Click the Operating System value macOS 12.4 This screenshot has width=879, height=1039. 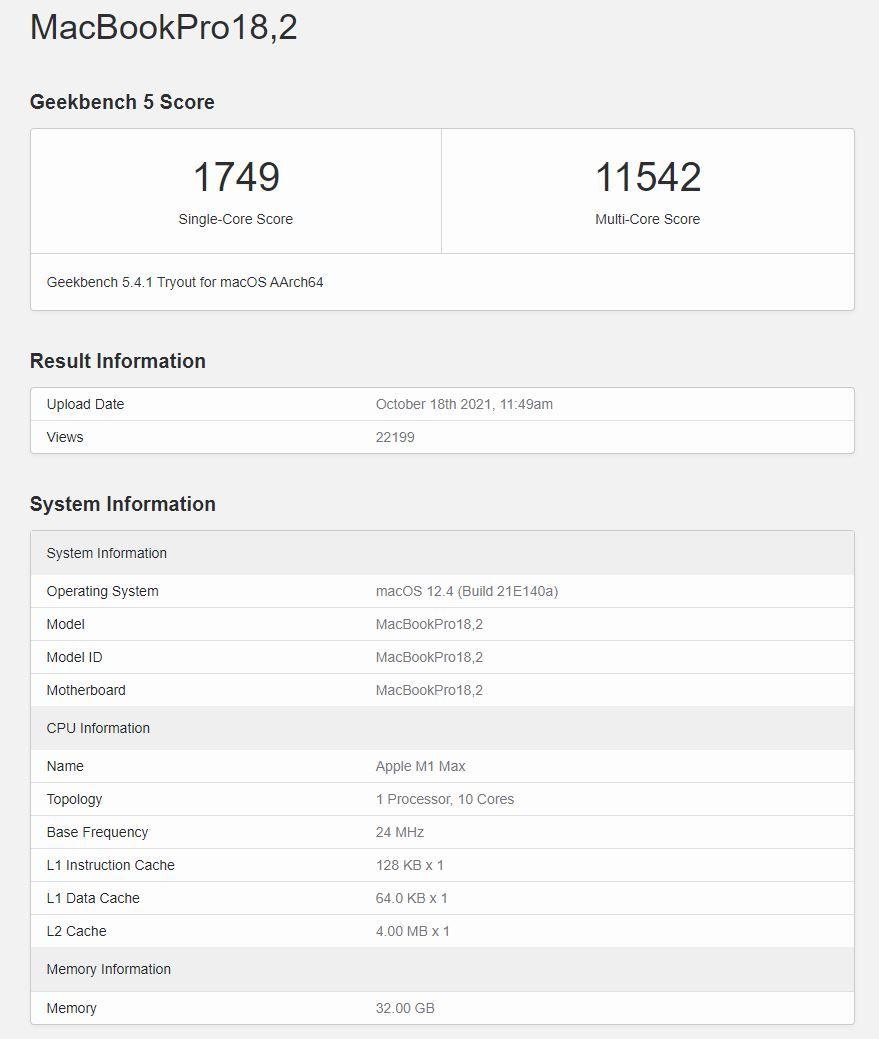pos(466,591)
